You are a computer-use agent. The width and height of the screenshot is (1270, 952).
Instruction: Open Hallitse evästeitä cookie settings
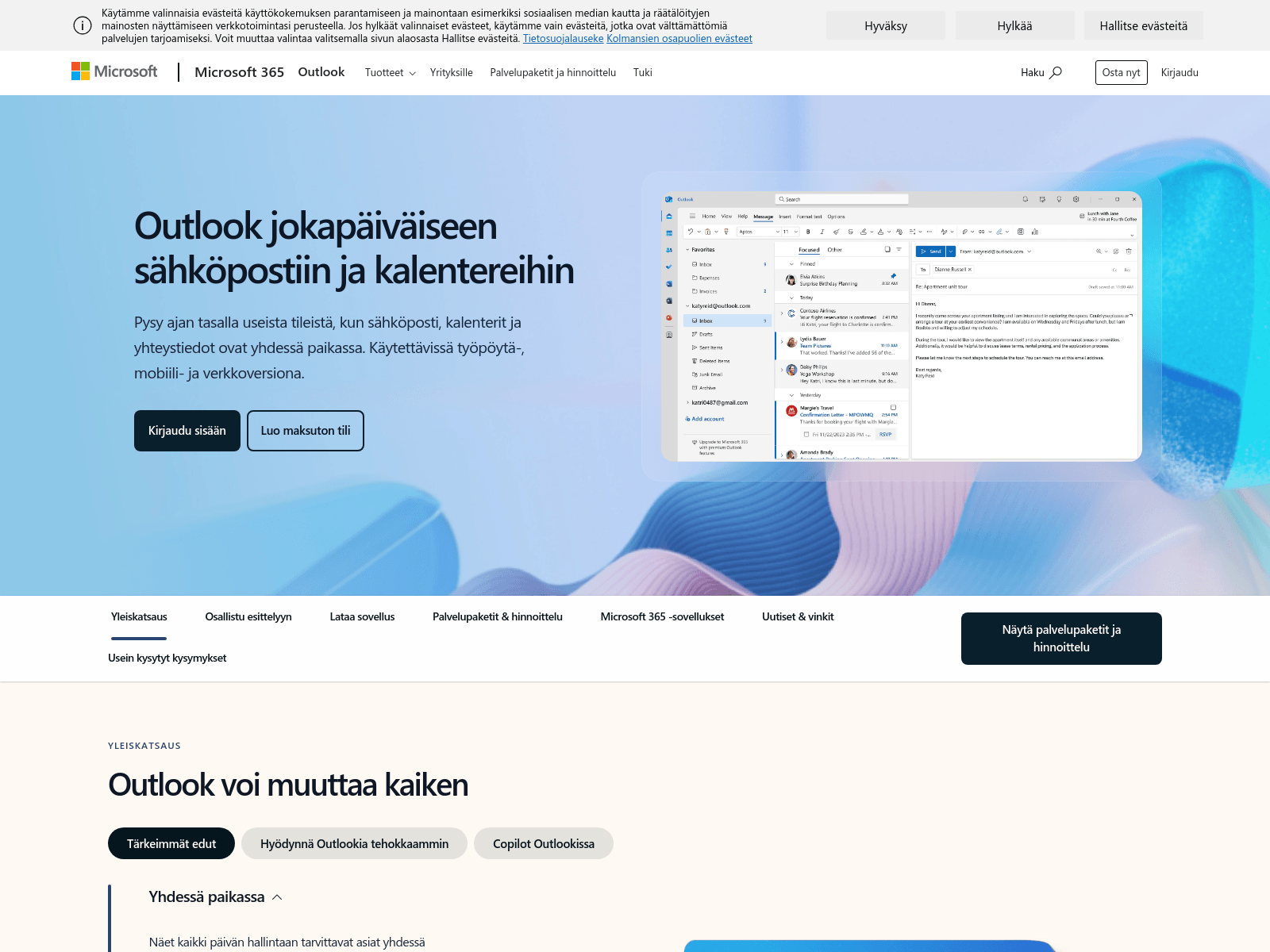[x=1144, y=25]
